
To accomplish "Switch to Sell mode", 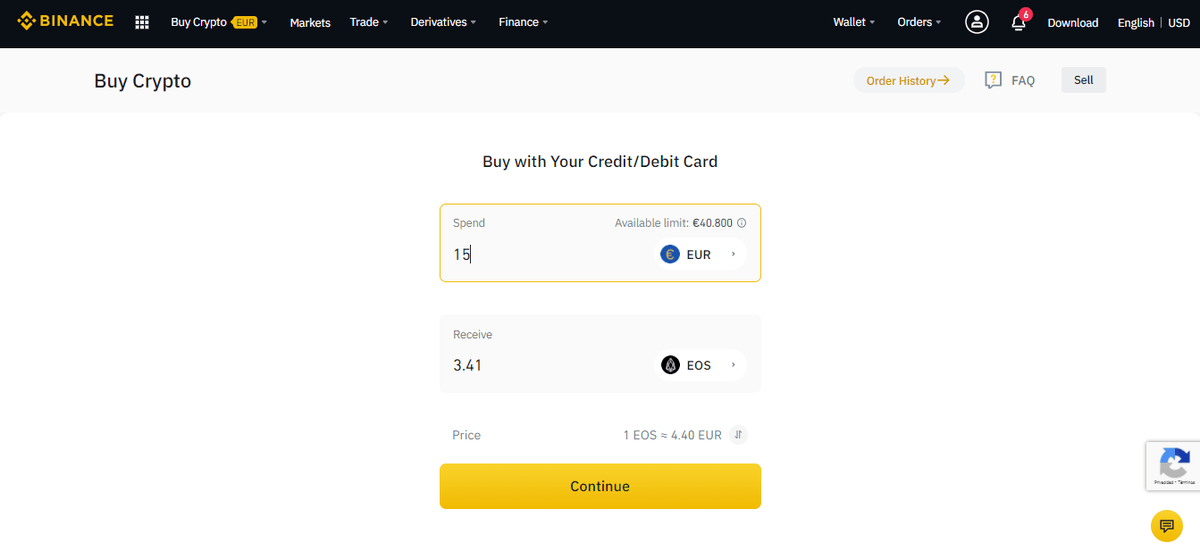I will [x=1083, y=80].
